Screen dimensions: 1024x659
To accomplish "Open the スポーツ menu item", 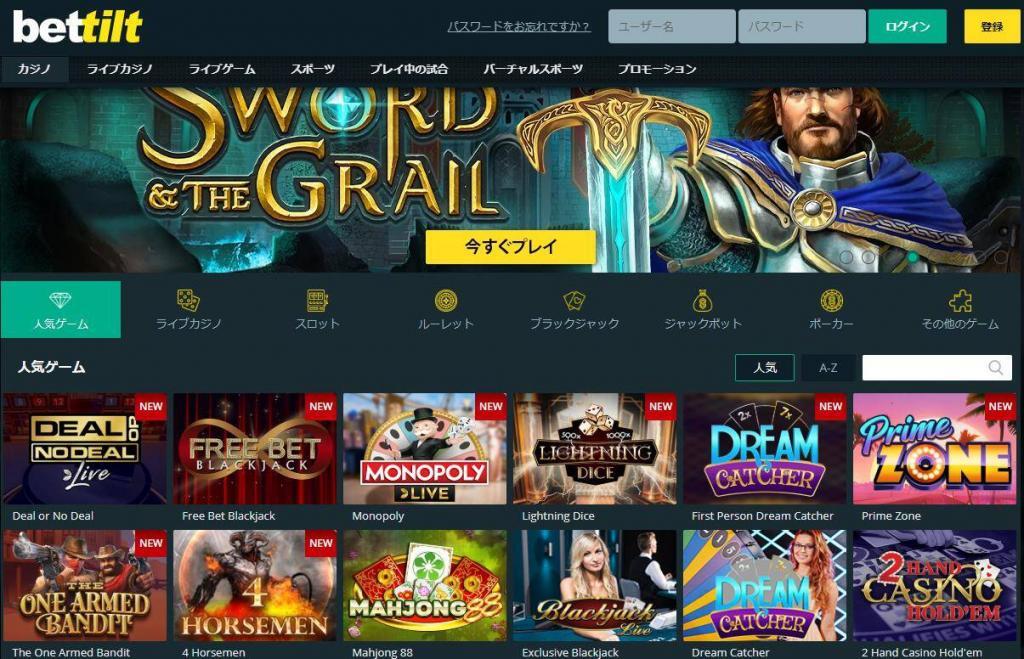I will [x=313, y=69].
